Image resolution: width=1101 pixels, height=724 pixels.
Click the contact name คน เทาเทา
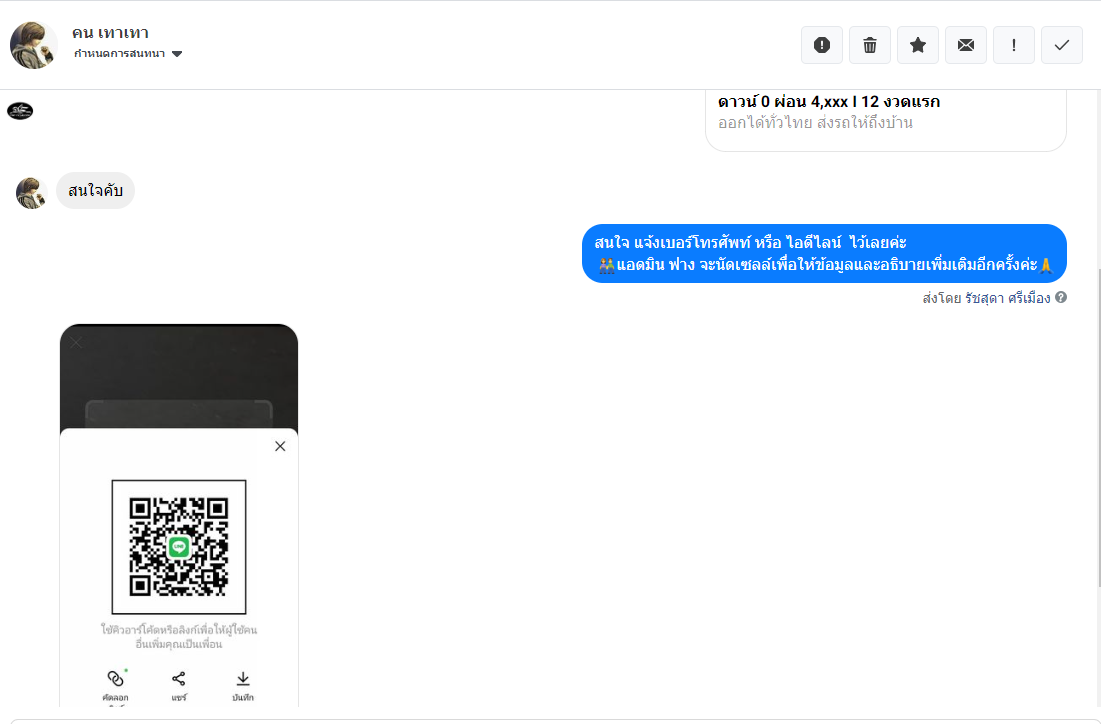click(110, 32)
